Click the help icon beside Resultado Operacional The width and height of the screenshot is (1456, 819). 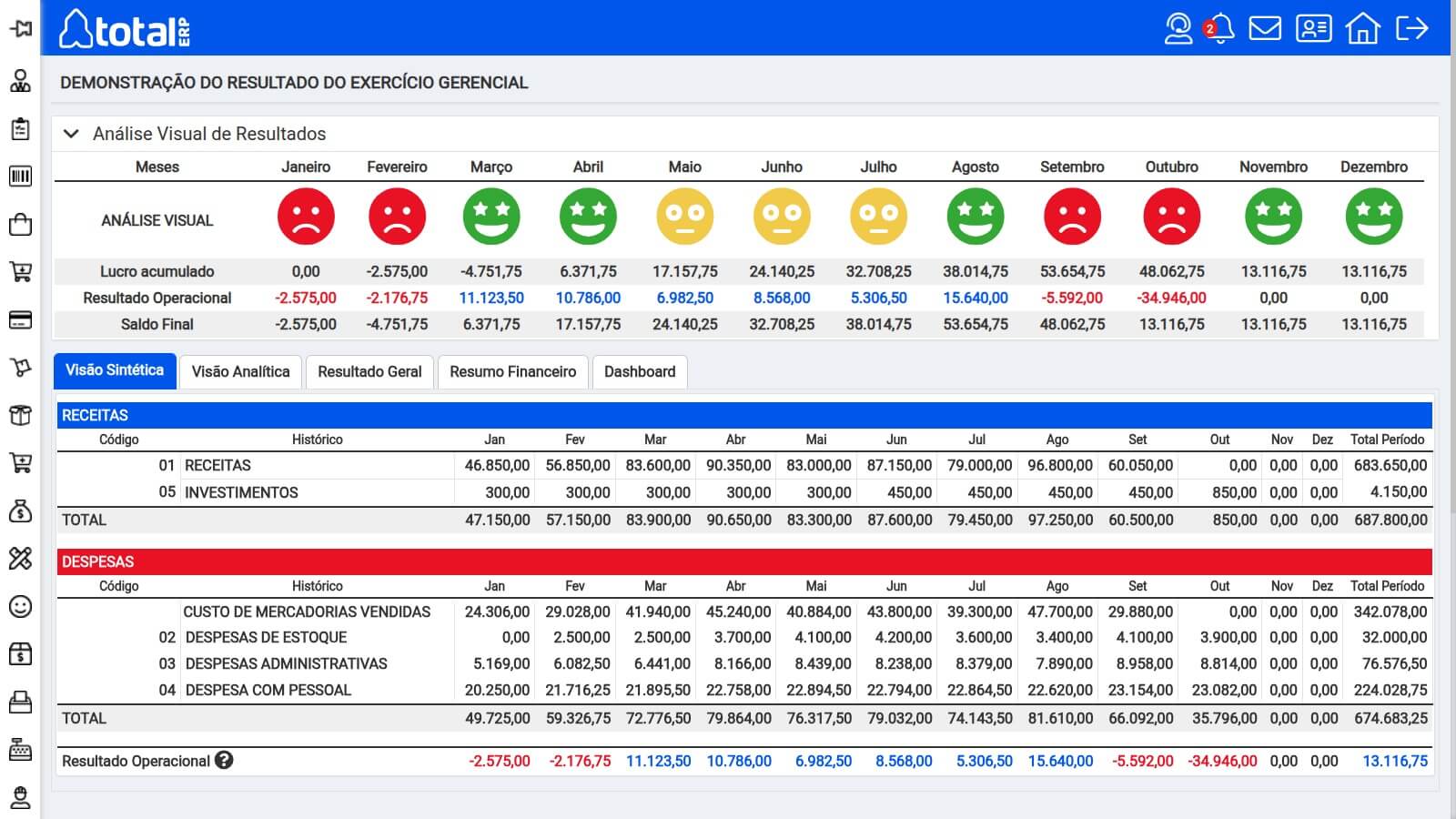(224, 760)
